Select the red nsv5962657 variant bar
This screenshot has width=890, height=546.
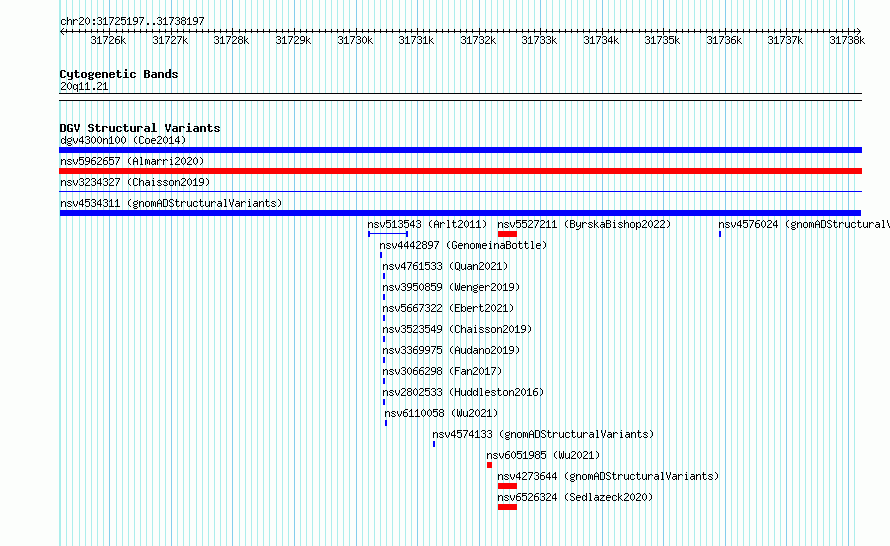click(460, 171)
